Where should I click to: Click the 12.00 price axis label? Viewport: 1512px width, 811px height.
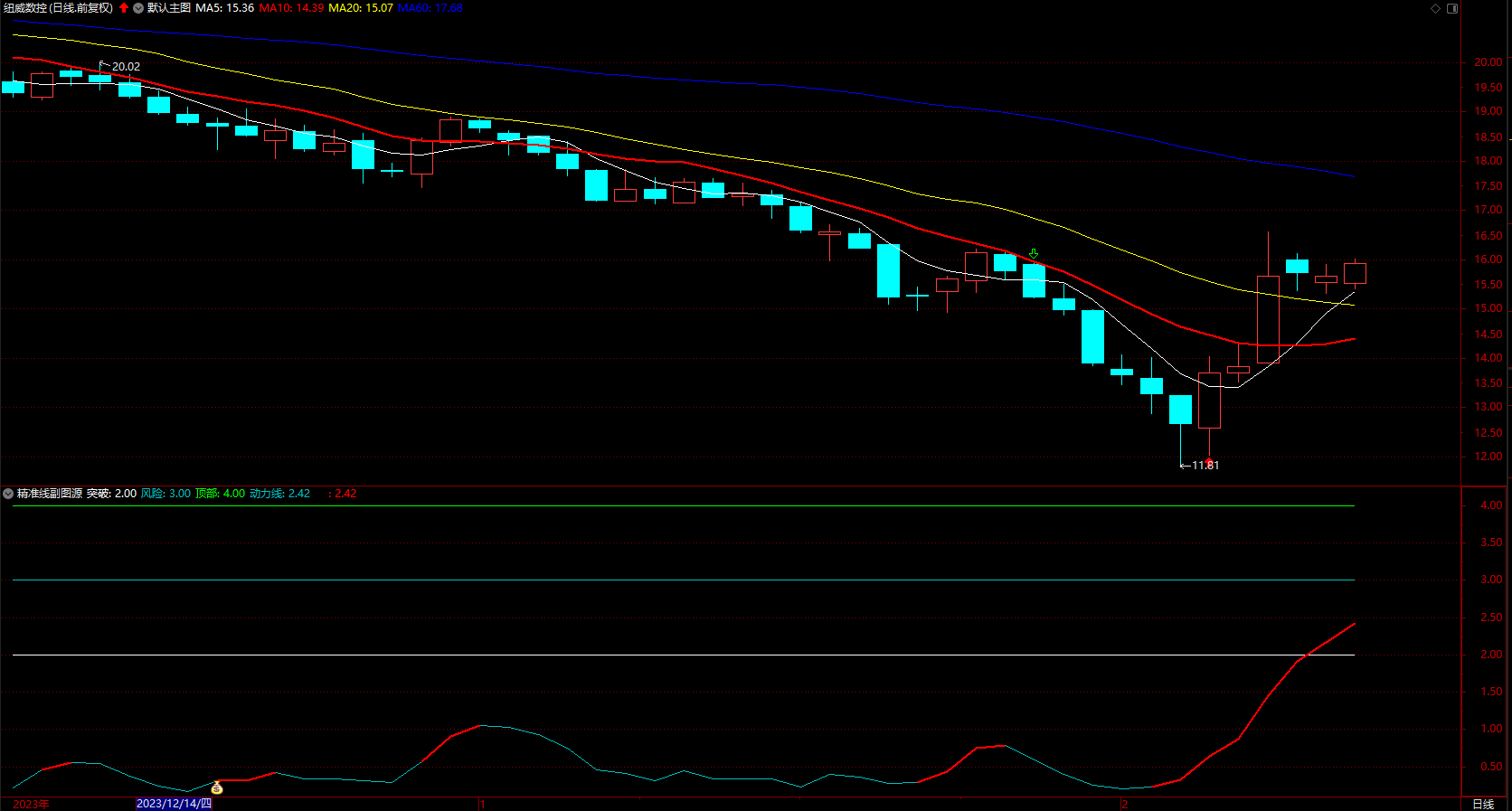click(1488, 457)
